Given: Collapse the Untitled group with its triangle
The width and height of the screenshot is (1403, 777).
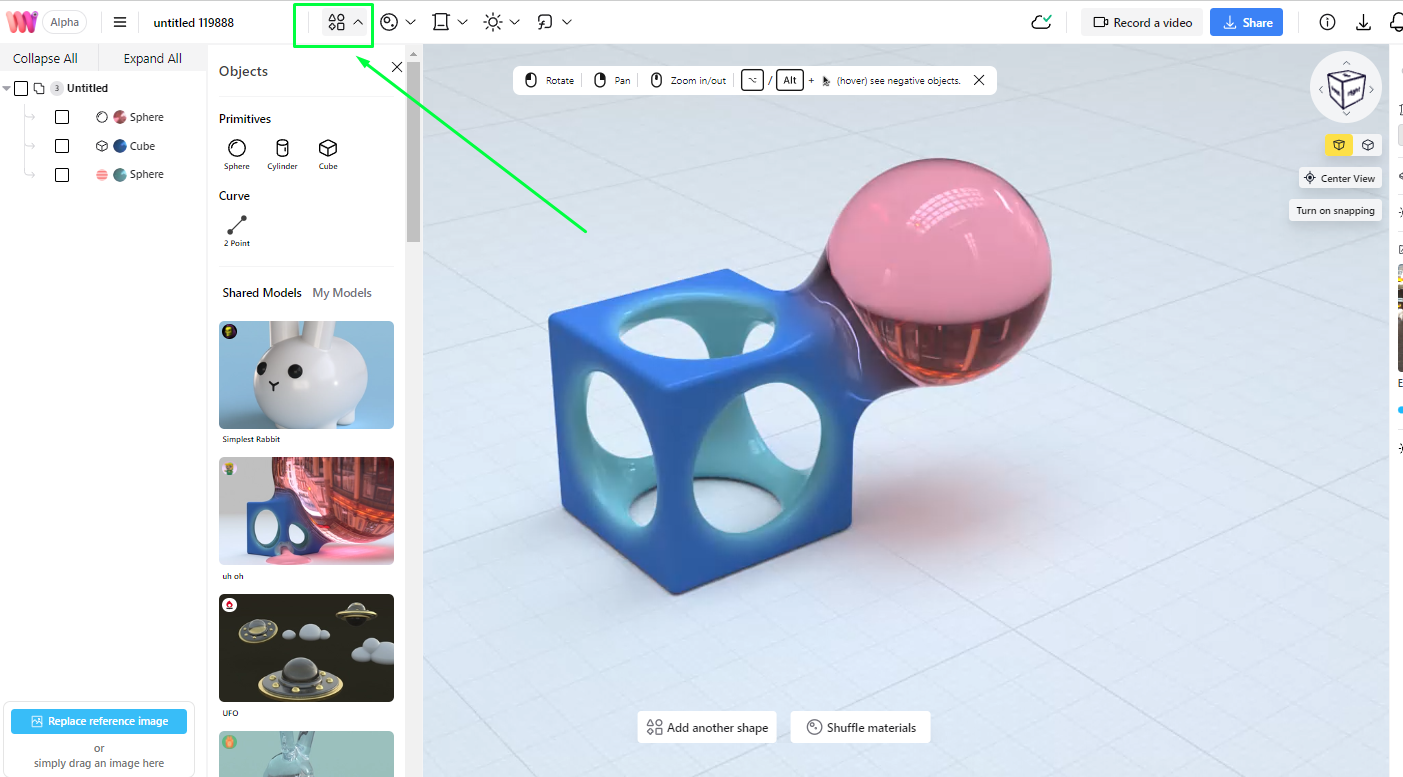Looking at the screenshot, I should (x=7, y=88).
